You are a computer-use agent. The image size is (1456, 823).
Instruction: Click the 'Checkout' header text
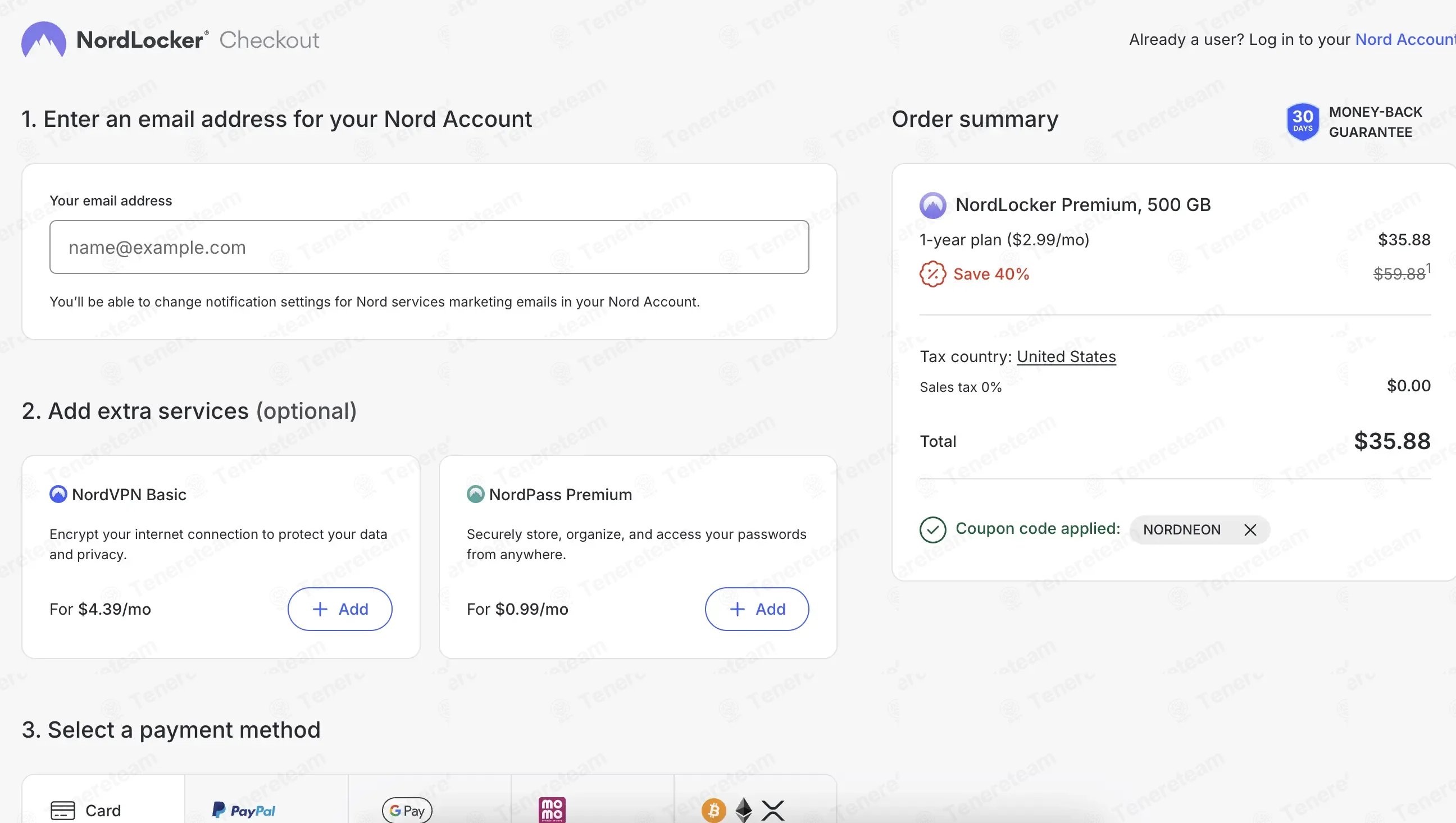point(269,40)
